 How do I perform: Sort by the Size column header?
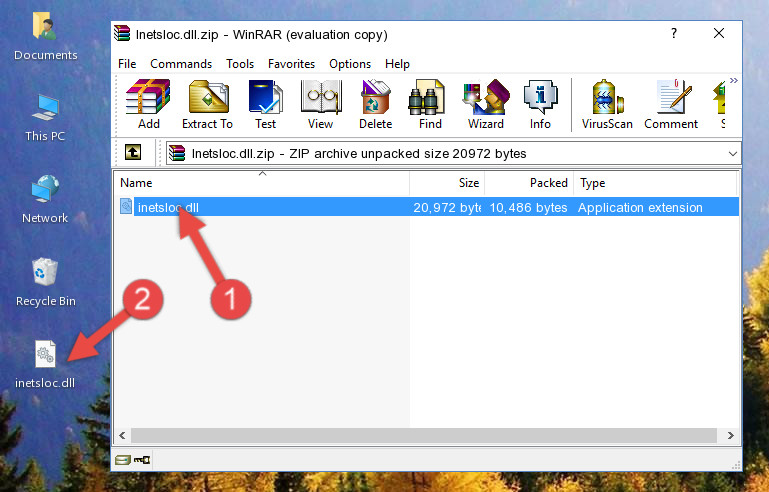(x=447, y=183)
